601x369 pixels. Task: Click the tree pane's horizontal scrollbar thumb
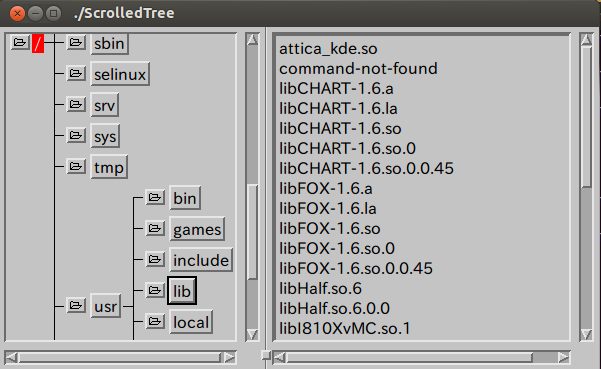[x=120, y=357]
